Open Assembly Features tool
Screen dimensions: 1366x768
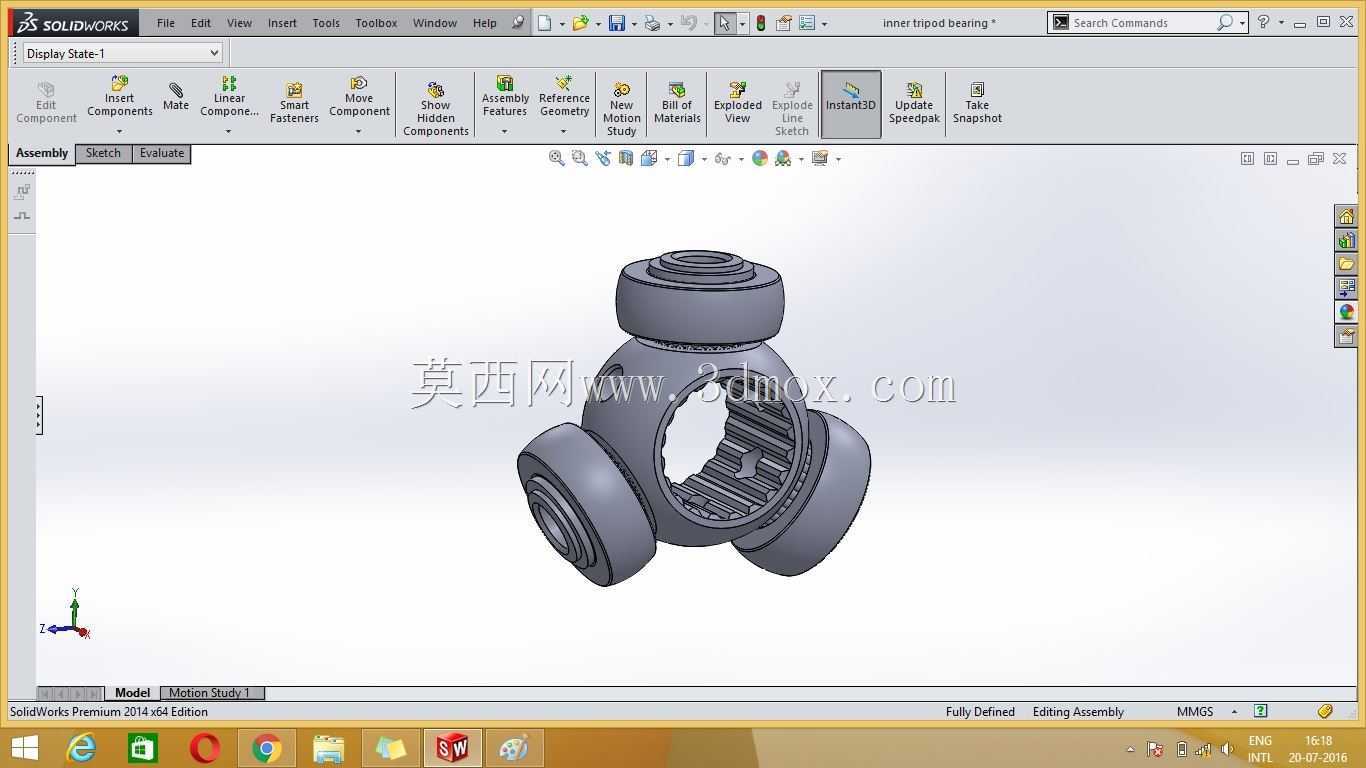point(505,98)
